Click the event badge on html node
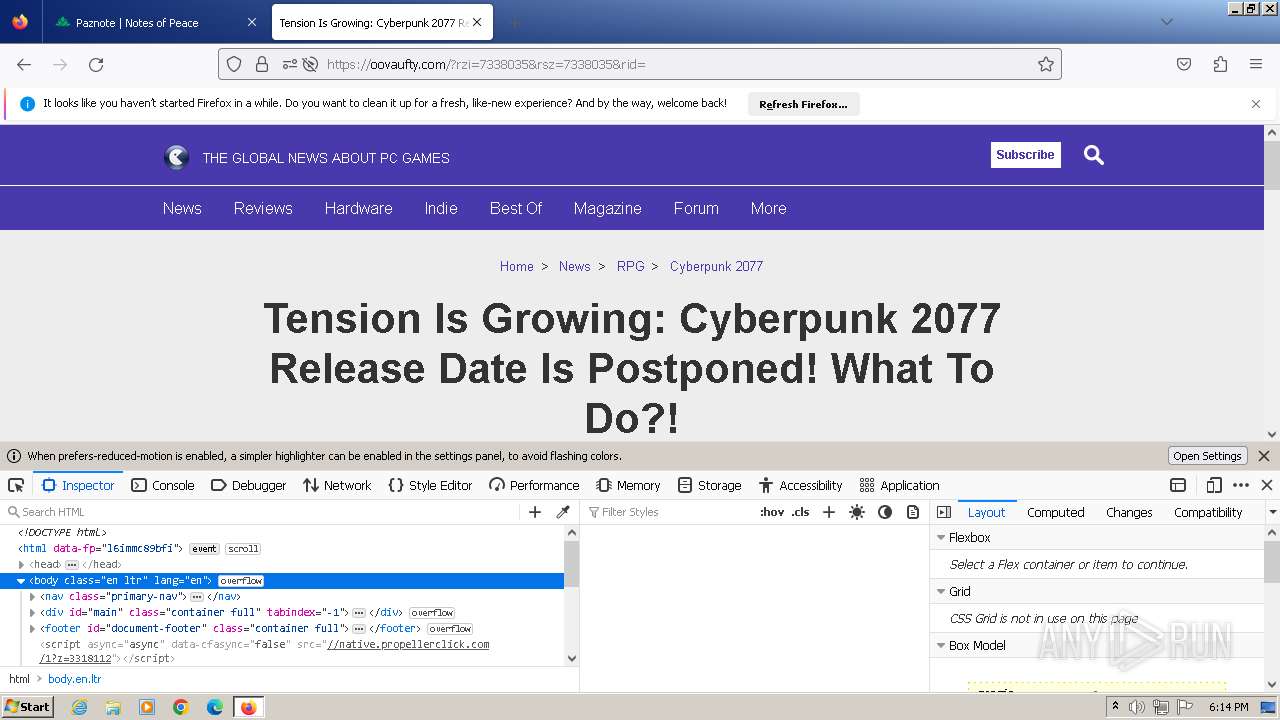This screenshot has width=1280, height=720. (x=204, y=549)
